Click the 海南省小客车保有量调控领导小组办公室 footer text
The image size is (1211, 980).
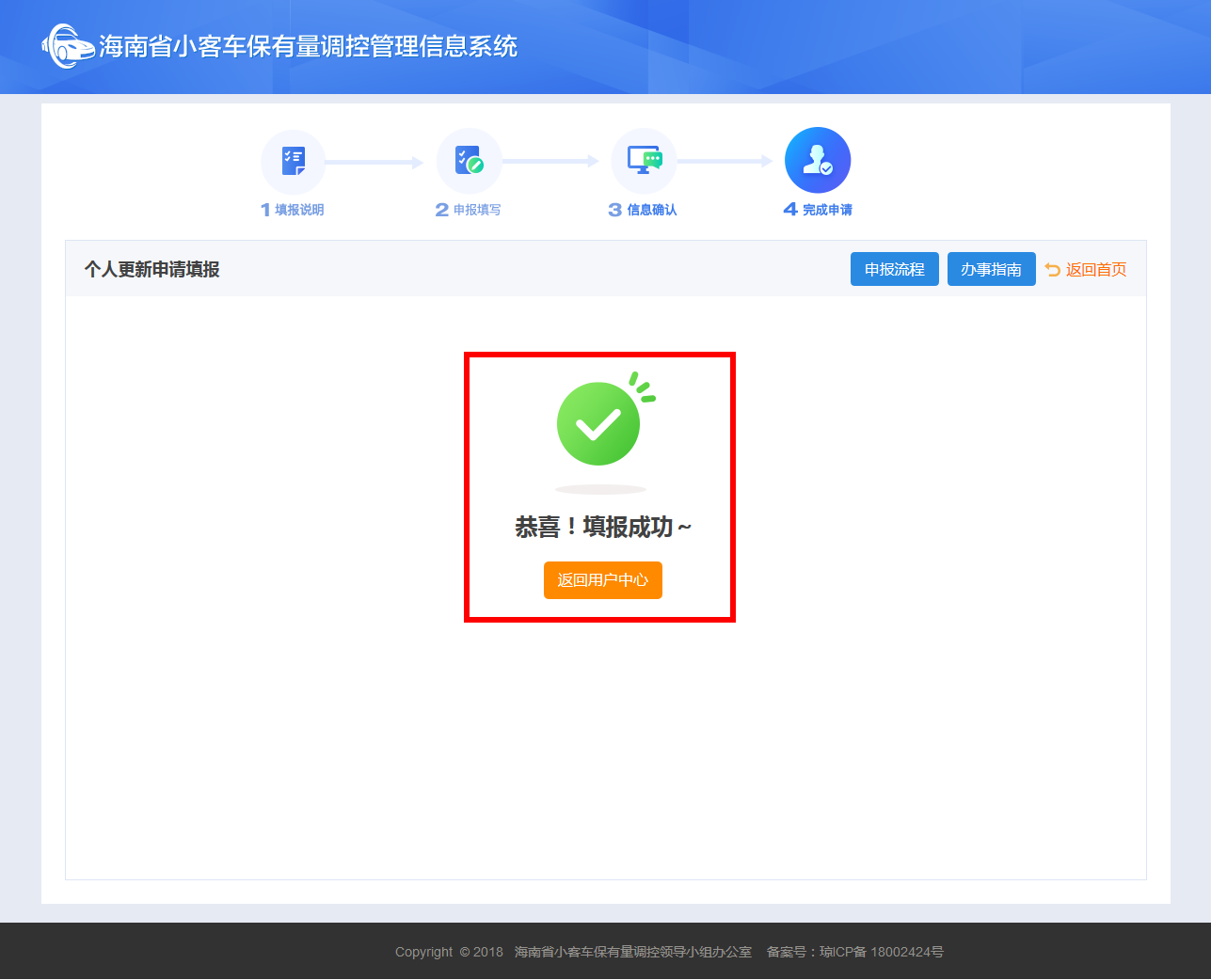(x=633, y=952)
